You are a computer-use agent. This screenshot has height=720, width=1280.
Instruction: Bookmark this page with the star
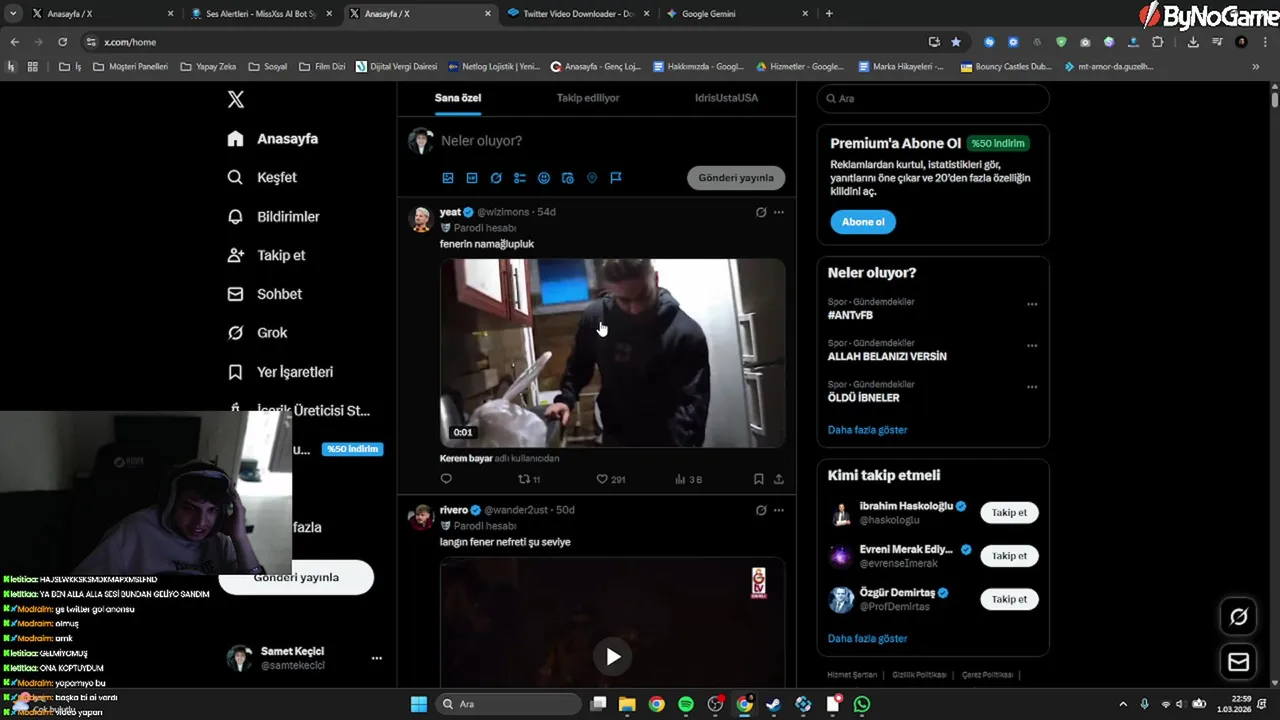[x=956, y=42]
